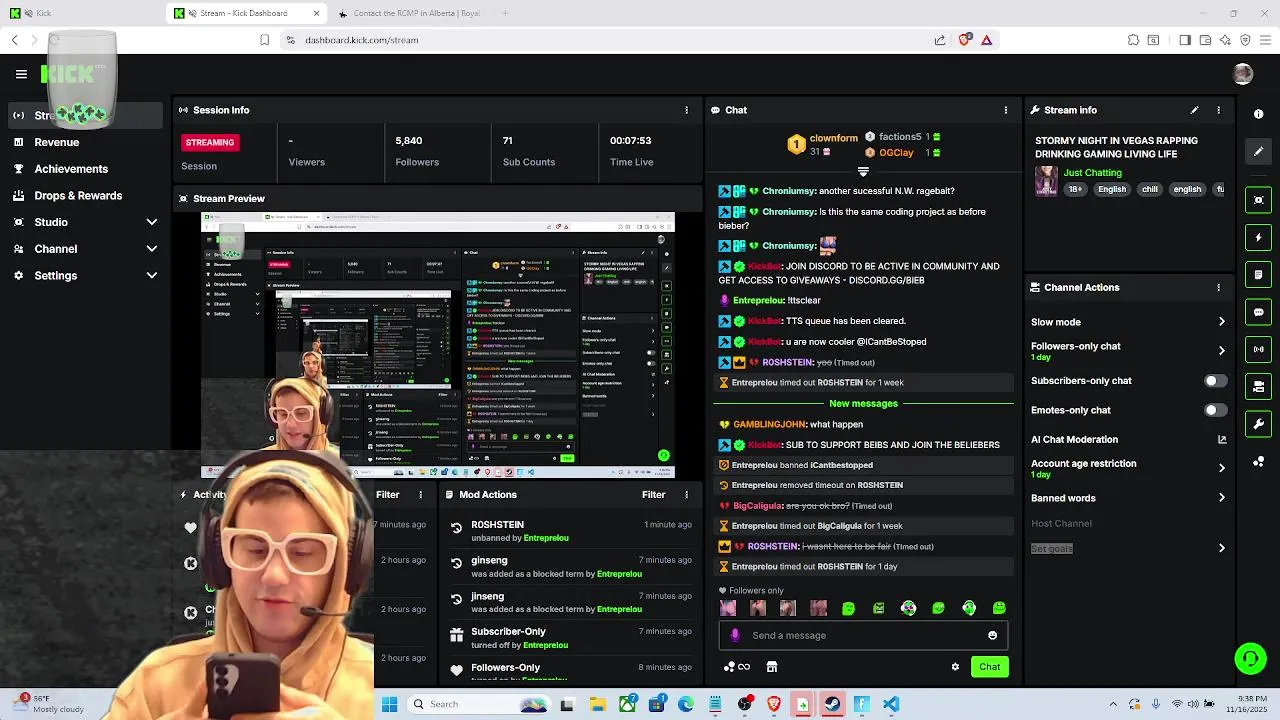Click the info icon in right sidebar
Screen dimensions: 1280x720
[1259, 114]
